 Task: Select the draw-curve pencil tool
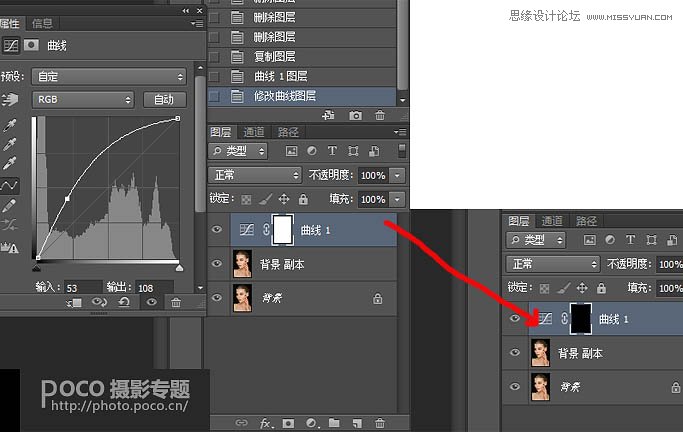point(12,205)
